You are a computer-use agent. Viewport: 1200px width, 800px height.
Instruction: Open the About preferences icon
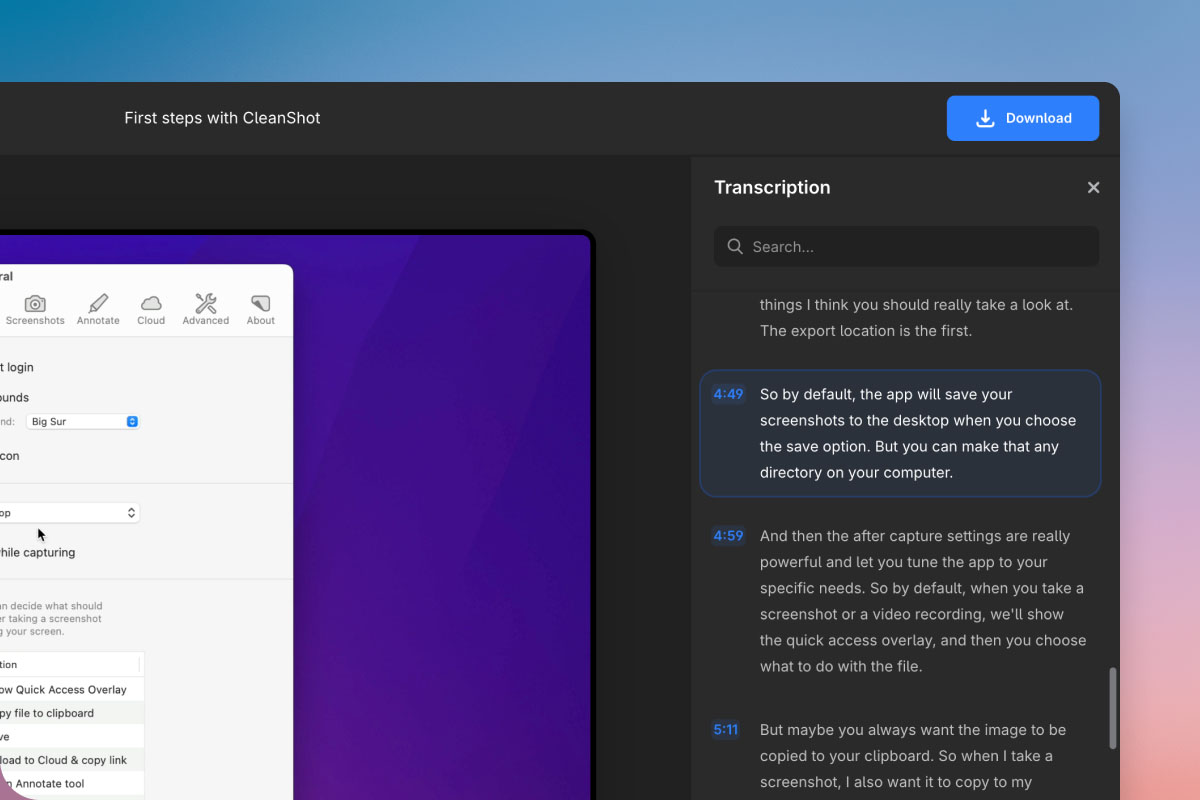point(260,304)
